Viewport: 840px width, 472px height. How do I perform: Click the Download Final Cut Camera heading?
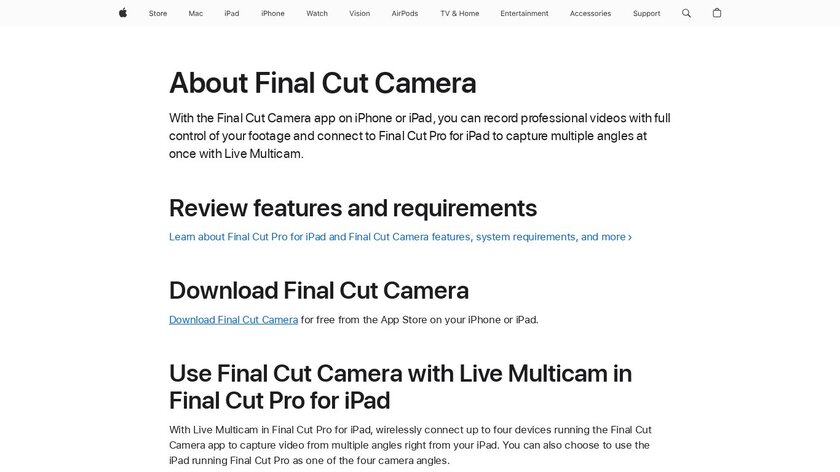coord(319,290)
